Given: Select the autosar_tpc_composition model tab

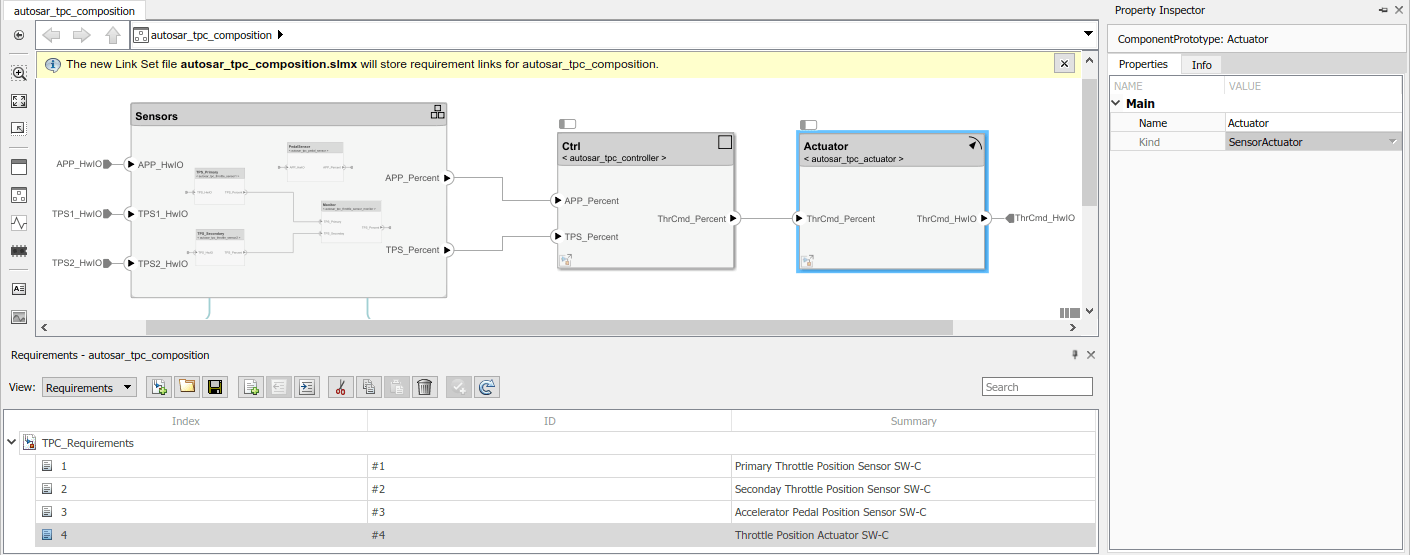Looking at the screenshot, I should [x=74, y=11].
